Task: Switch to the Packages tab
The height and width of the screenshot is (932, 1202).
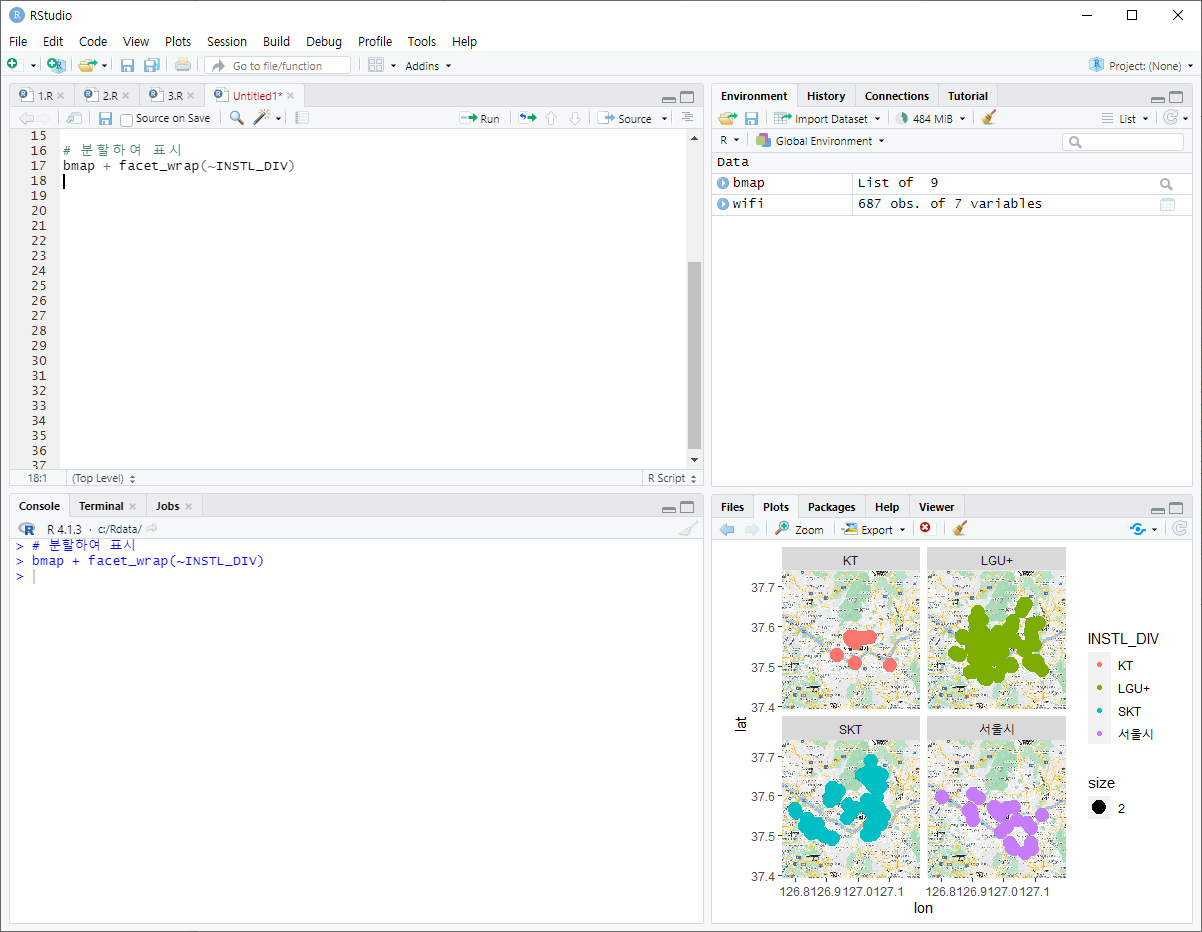Action: (832, 507)
